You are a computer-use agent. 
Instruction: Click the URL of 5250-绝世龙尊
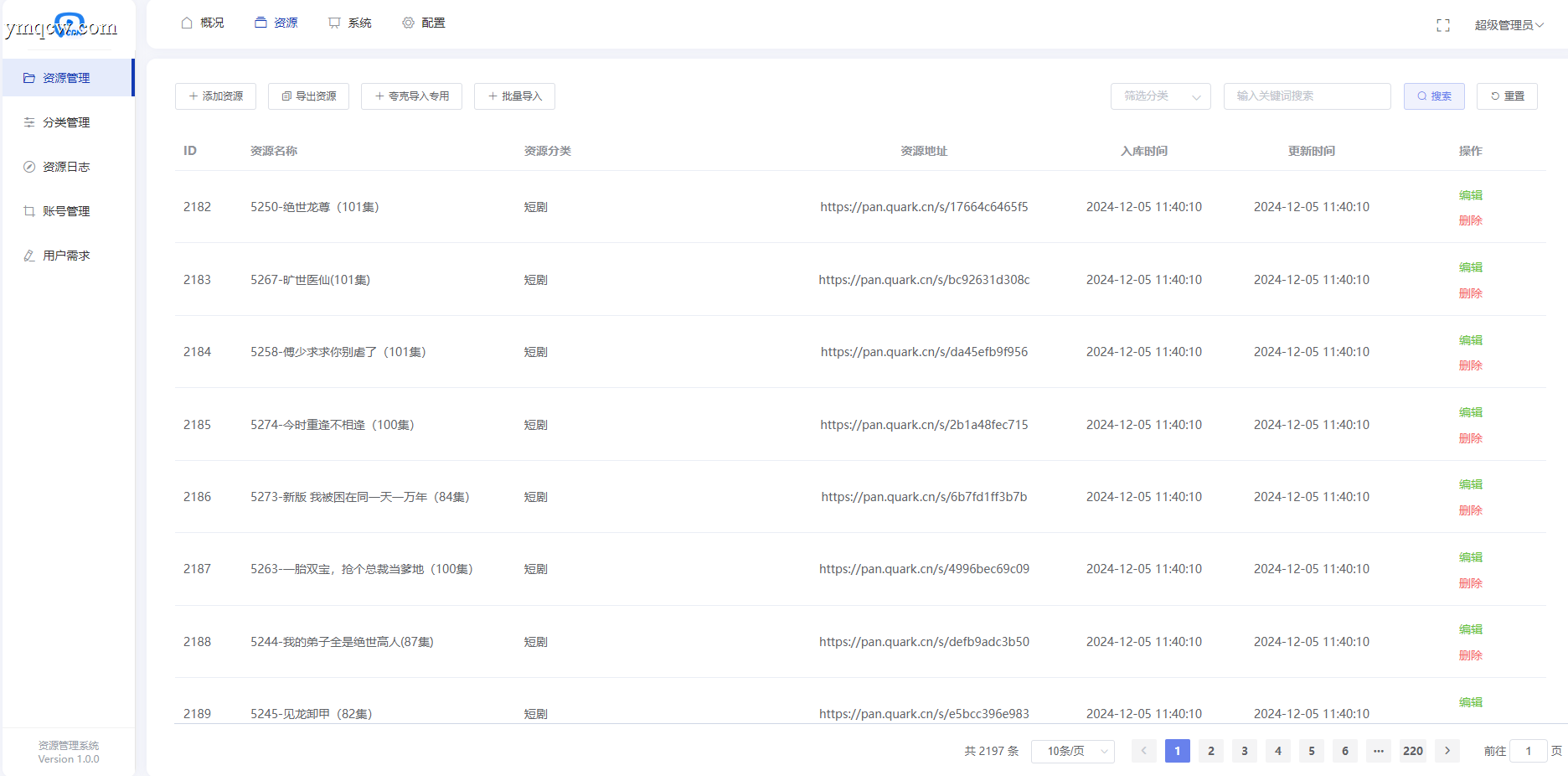(x=924, y=207)
